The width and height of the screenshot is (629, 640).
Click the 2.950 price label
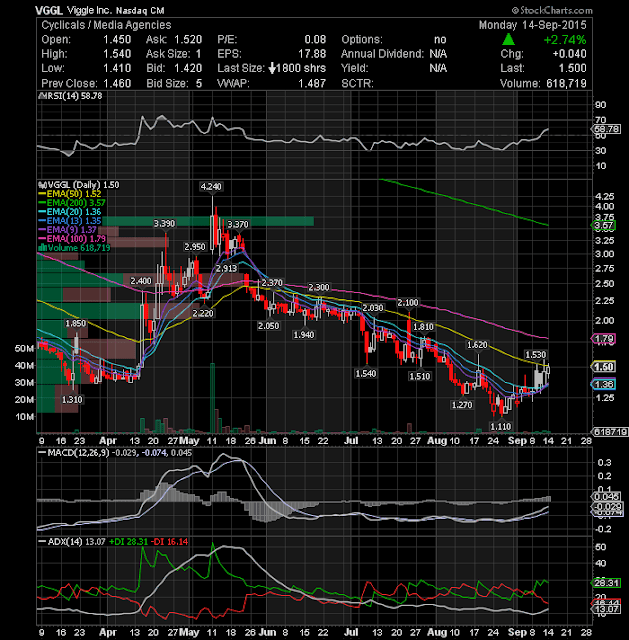(x=195, y=247)
